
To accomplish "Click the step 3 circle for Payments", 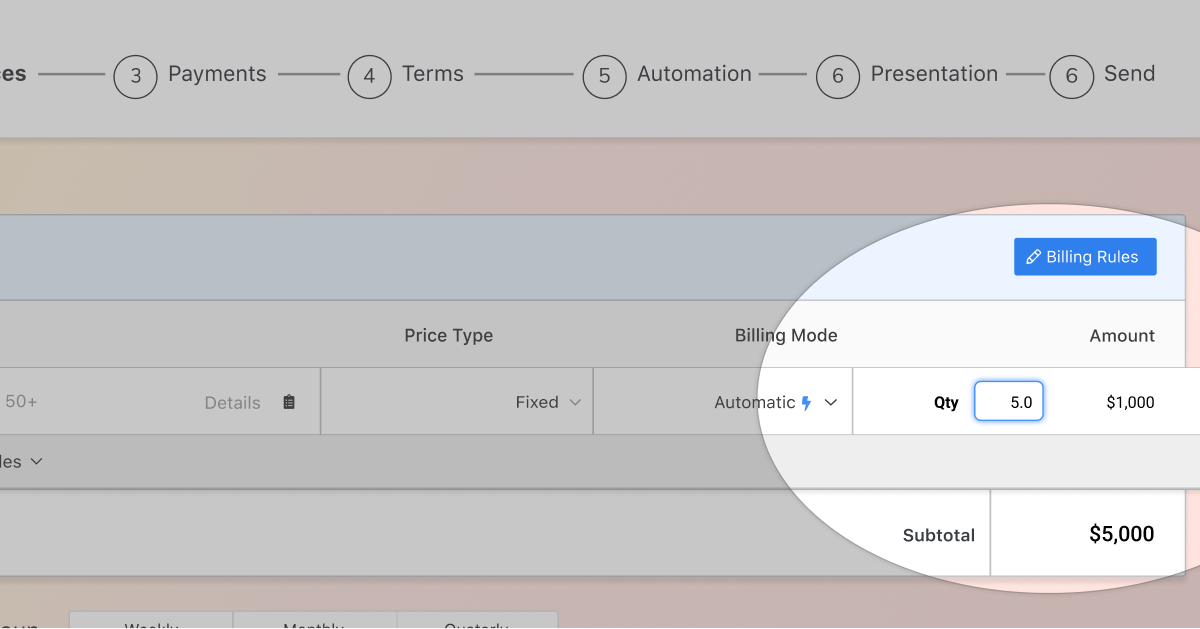I will [x=135, y=76].
